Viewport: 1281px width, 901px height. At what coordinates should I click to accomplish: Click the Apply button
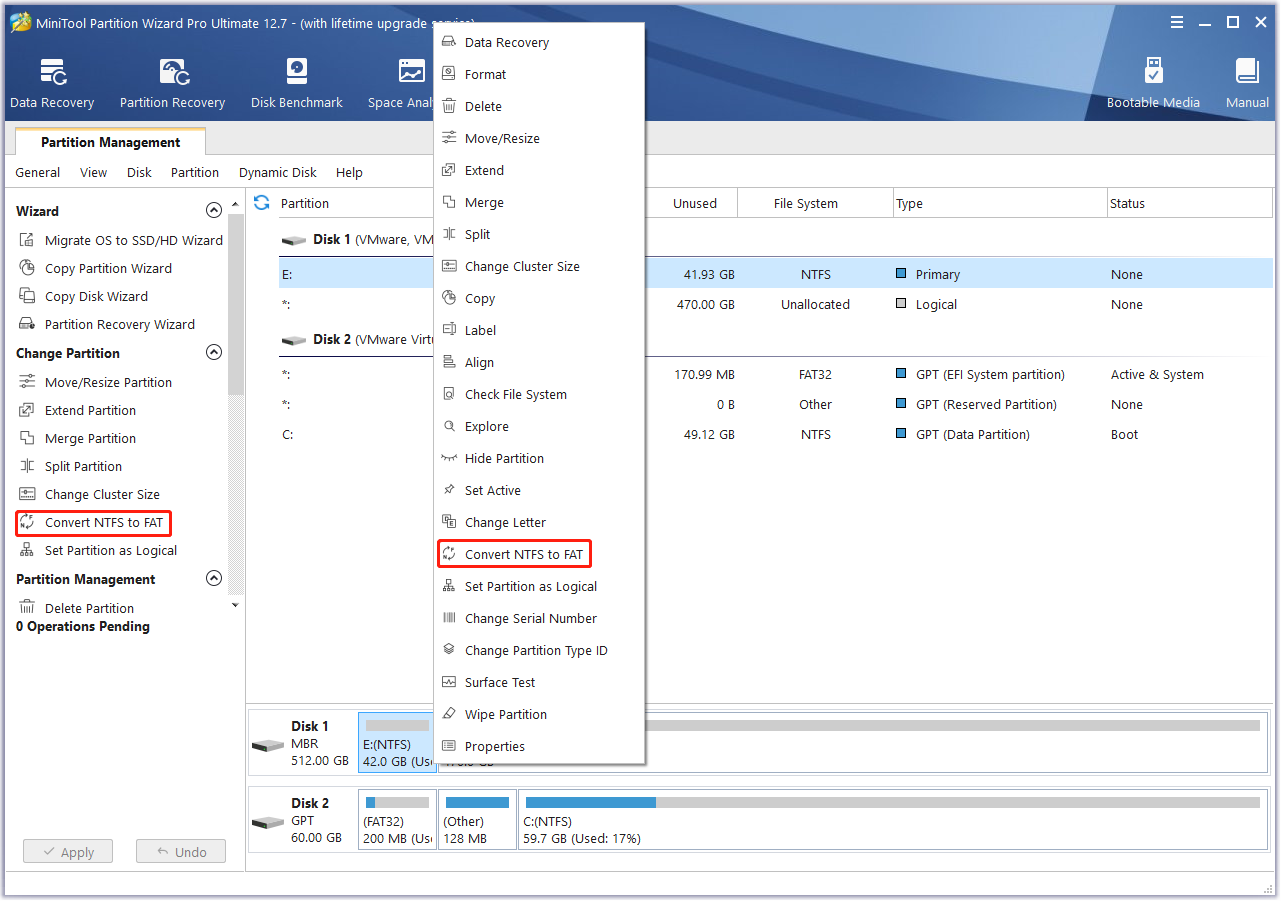pos(68,852)
